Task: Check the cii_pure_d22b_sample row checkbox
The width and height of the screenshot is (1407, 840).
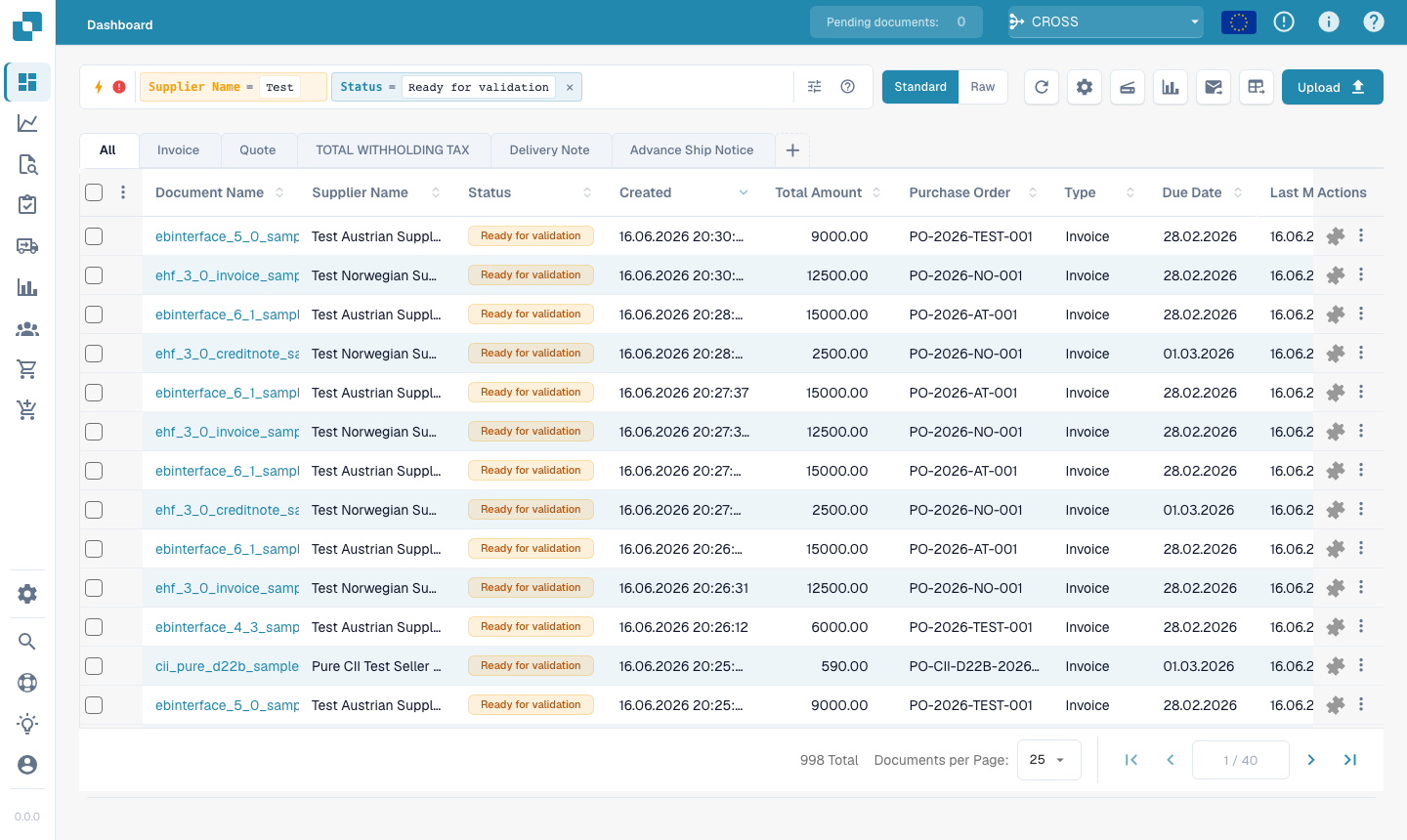Action: coord(94,666)
